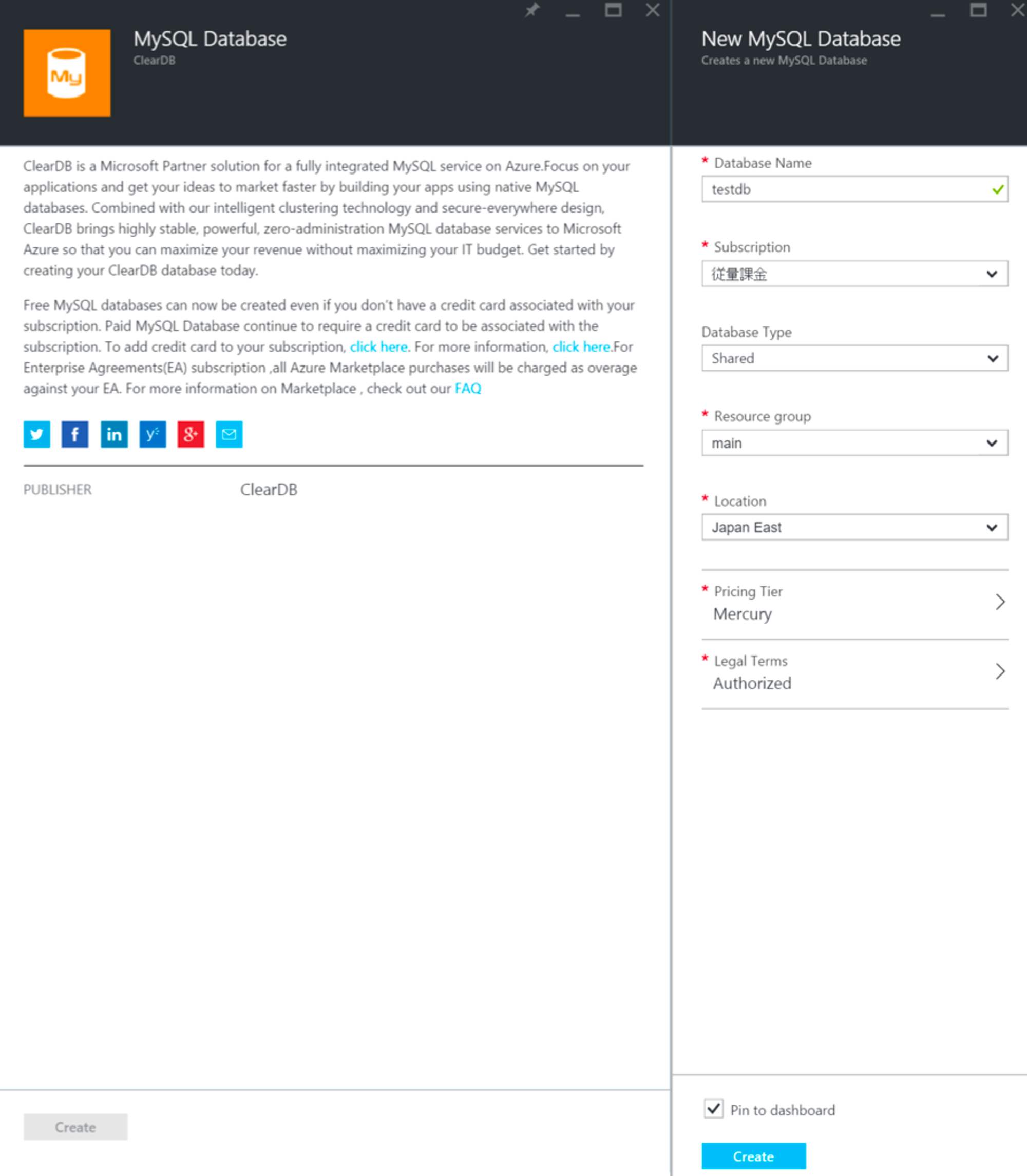Image resolution: width=1027 pixels, height=1176 pixels.
Task: Open the Legal Terms Authorized section
Action: [x=854, y=672]
